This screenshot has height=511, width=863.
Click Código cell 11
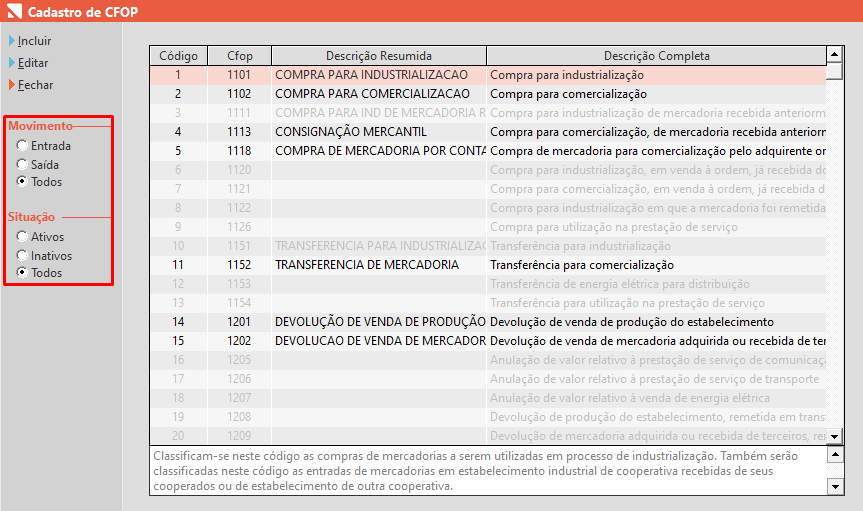[178, 265]
